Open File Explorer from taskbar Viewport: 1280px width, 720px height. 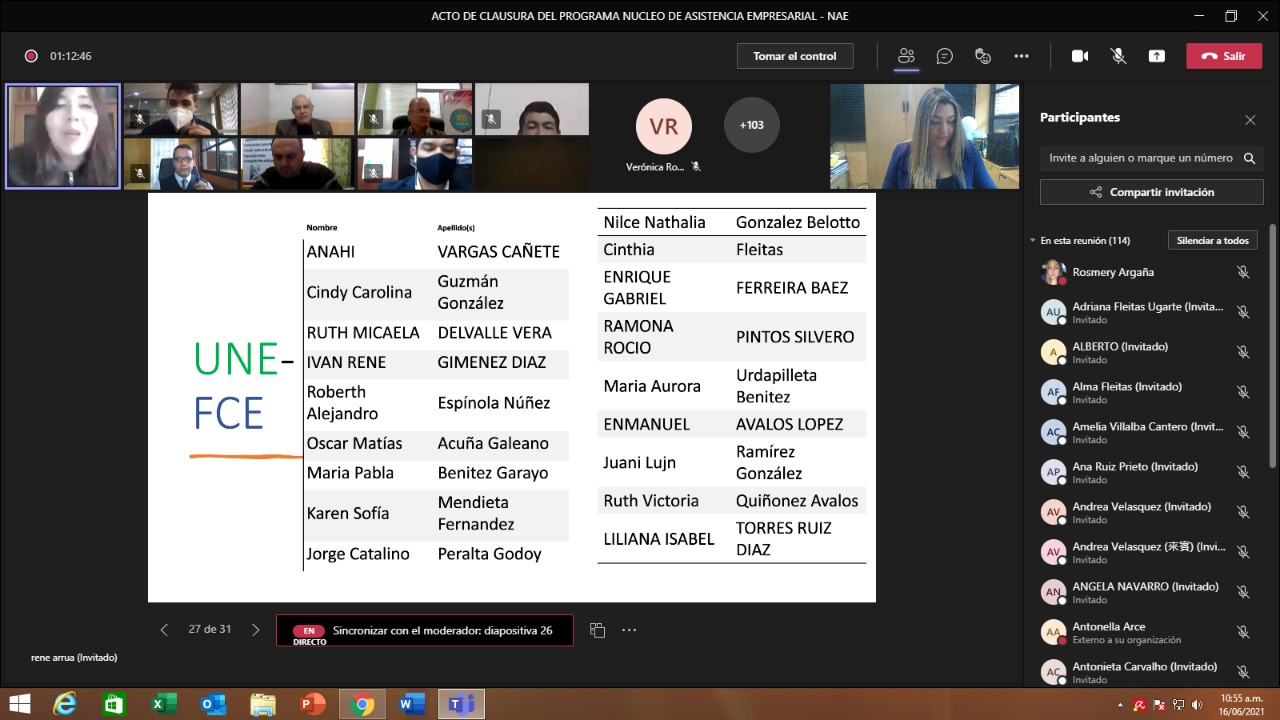click(262, 704)
